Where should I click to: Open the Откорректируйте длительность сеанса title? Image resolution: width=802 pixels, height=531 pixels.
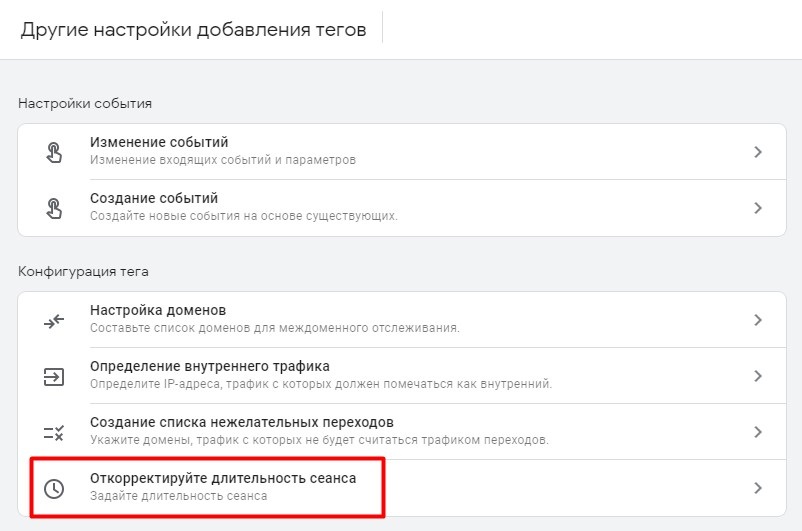tap(223, 478)
